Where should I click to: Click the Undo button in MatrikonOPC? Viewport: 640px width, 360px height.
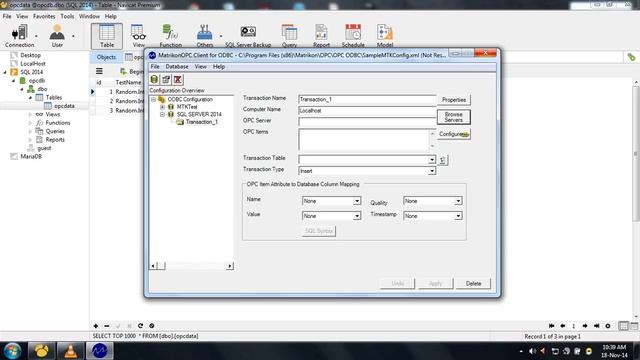(398, 284)
